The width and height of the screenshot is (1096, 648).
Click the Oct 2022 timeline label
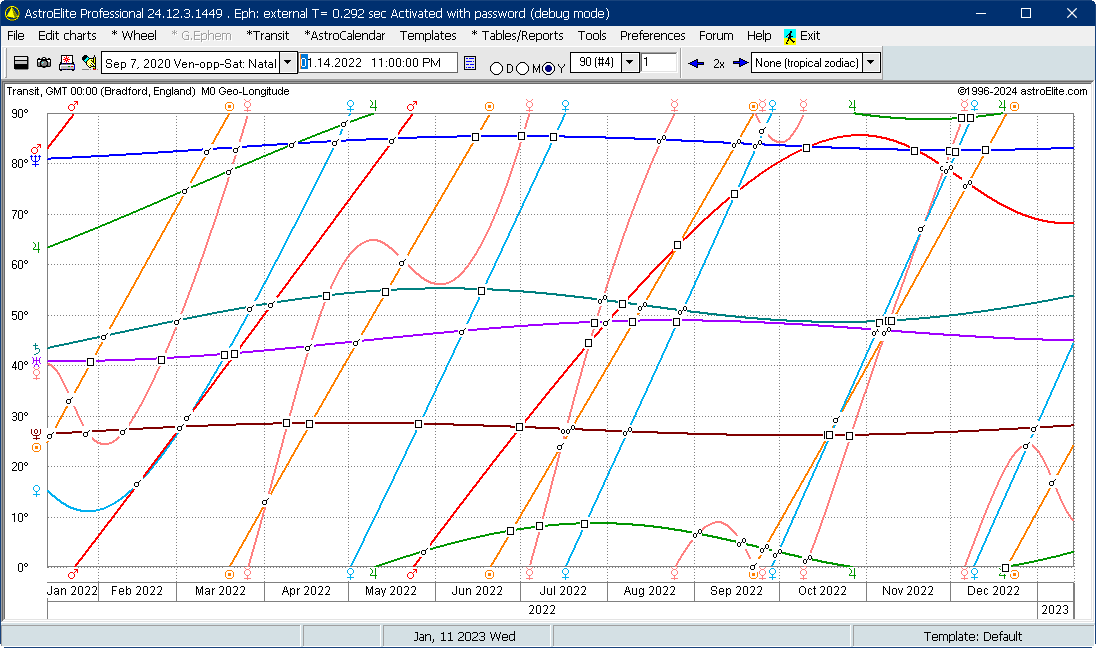click(x=822, y=591)
